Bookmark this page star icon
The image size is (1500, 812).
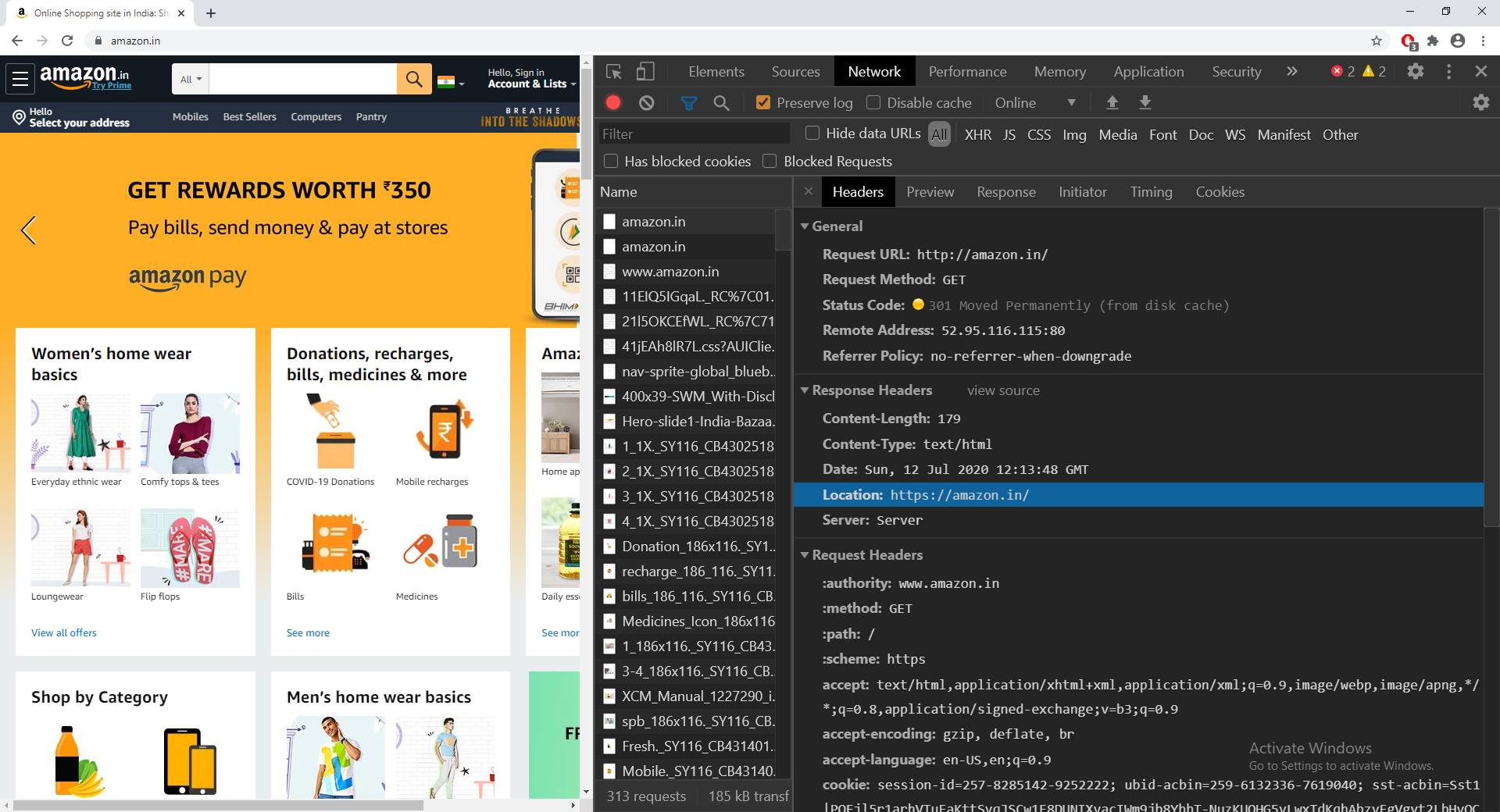[1377, 41]
